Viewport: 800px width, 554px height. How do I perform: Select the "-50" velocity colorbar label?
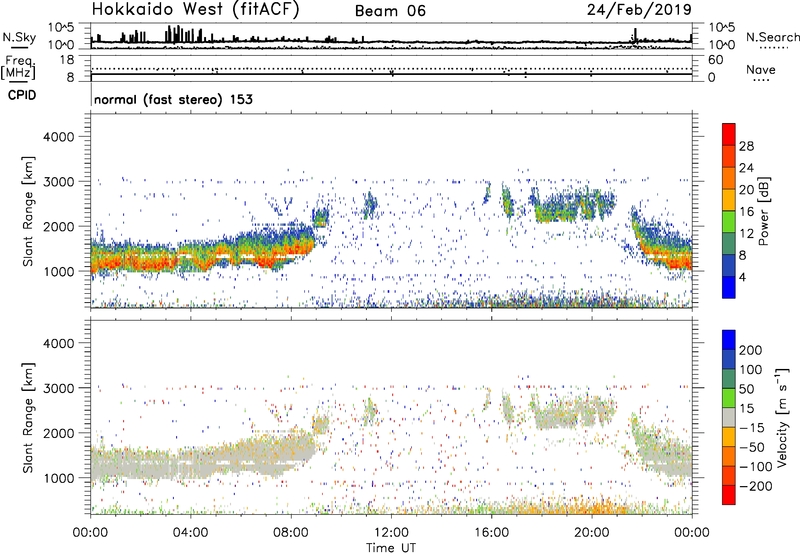752,447
